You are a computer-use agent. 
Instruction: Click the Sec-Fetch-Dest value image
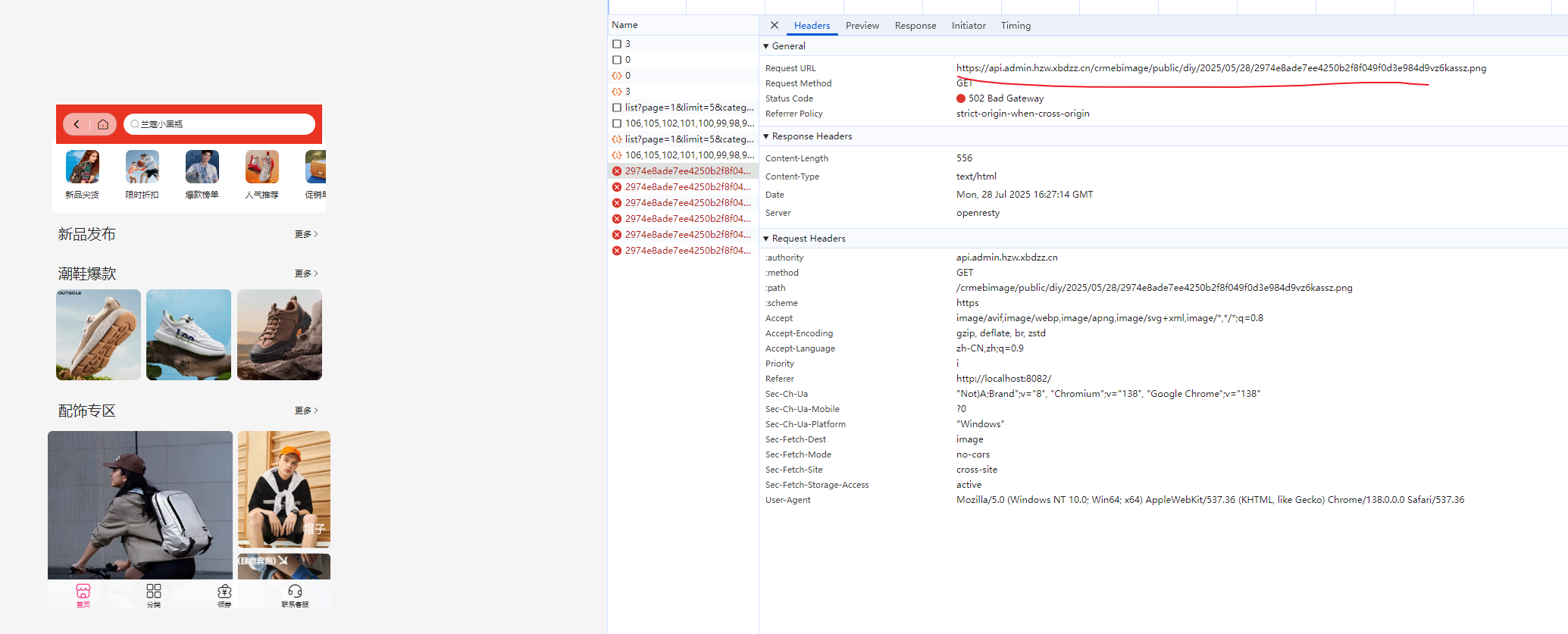[969, 439]
